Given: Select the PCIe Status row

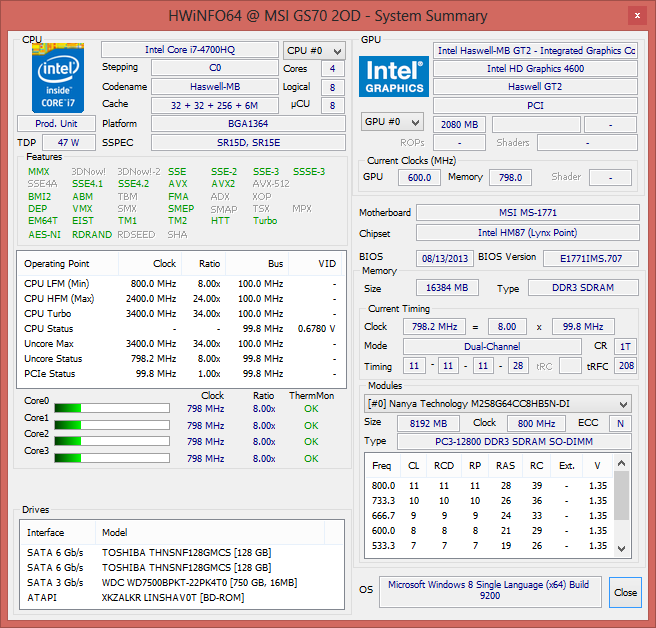Looking at the screenshot, I should [181, 374].
